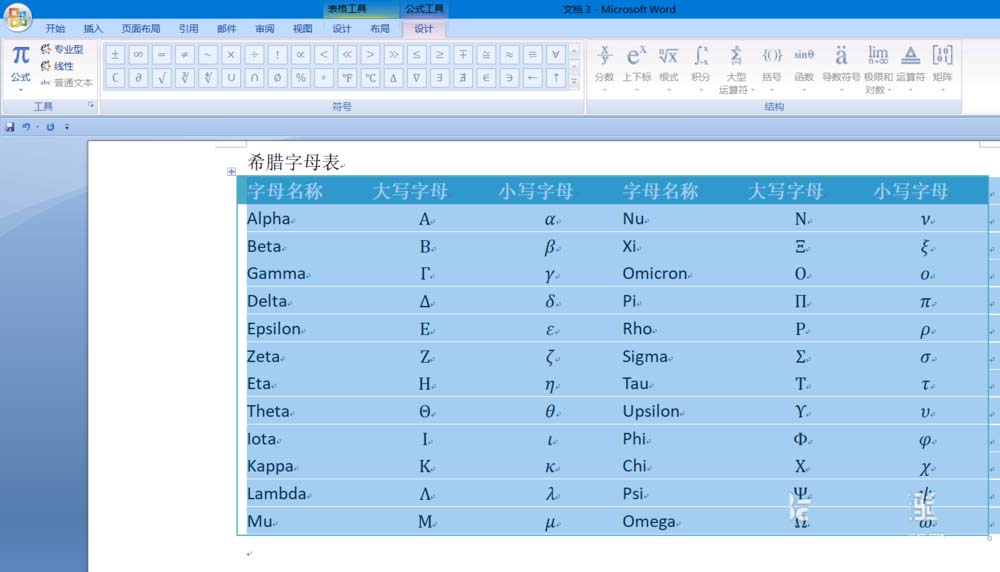The width and height of the screenshot is (1000, 572).
Task: Insert the element-of (∈) symbol
Action: pyautogui.click(x=486, y=78)
